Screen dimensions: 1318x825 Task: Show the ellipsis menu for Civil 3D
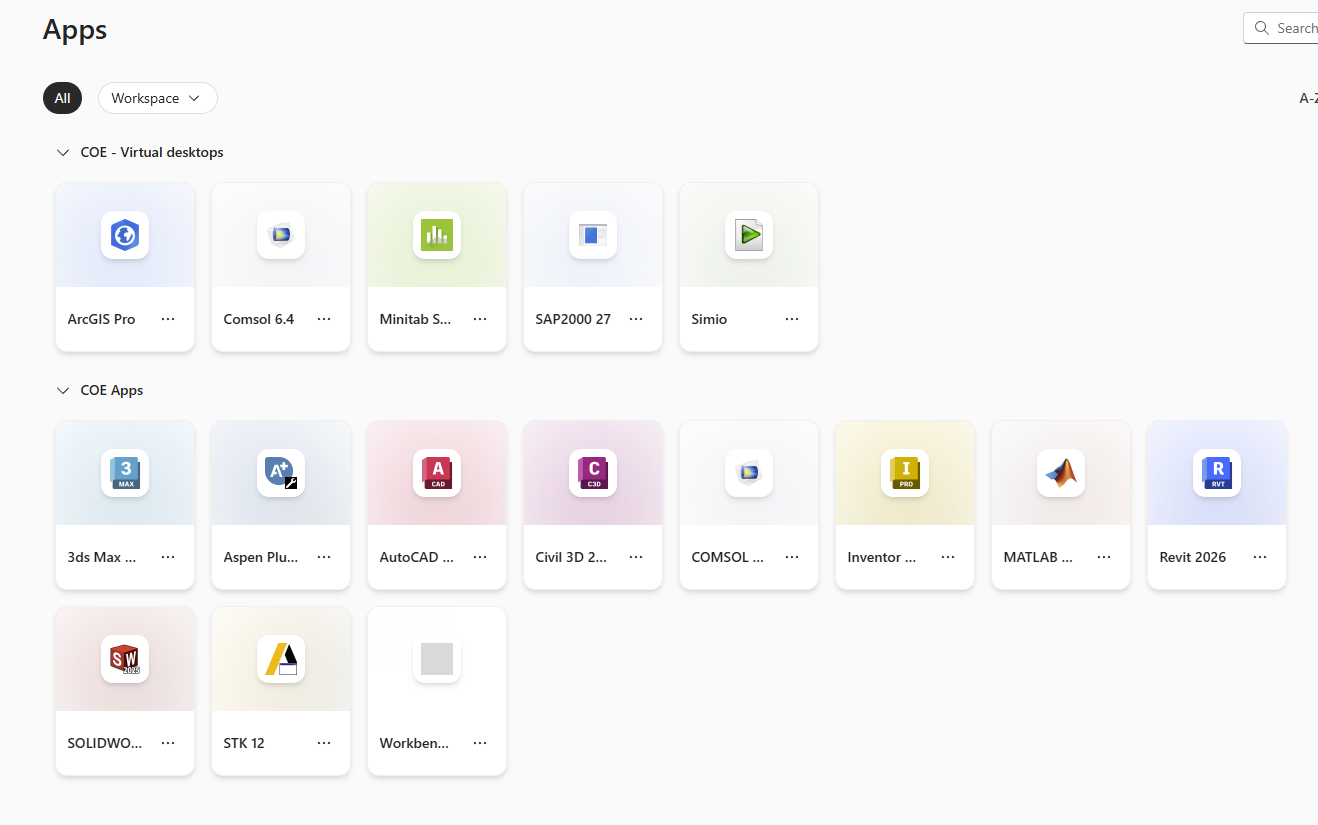click(x=636, y=557)
